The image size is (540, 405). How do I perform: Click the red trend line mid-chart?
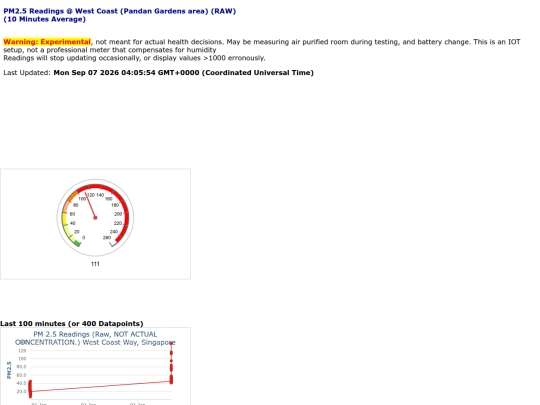coord(101,386)
